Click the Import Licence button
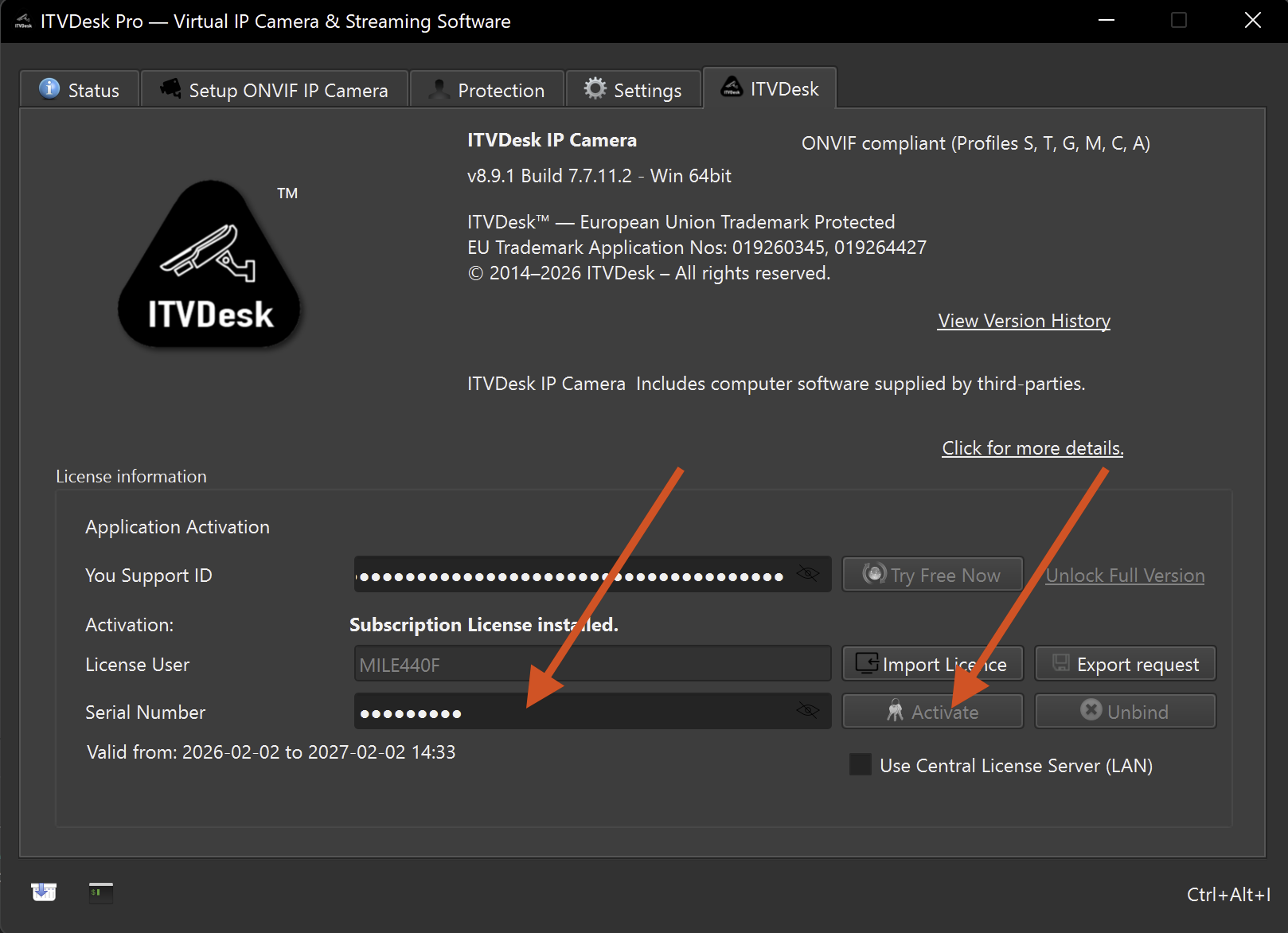 pos(932,664)
